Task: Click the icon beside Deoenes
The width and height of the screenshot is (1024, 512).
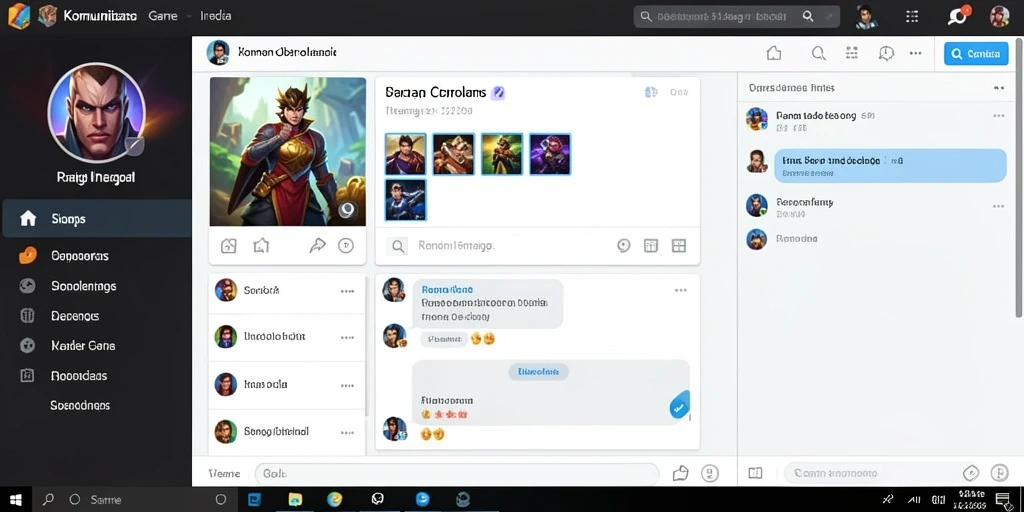Action: coord(27,315)
